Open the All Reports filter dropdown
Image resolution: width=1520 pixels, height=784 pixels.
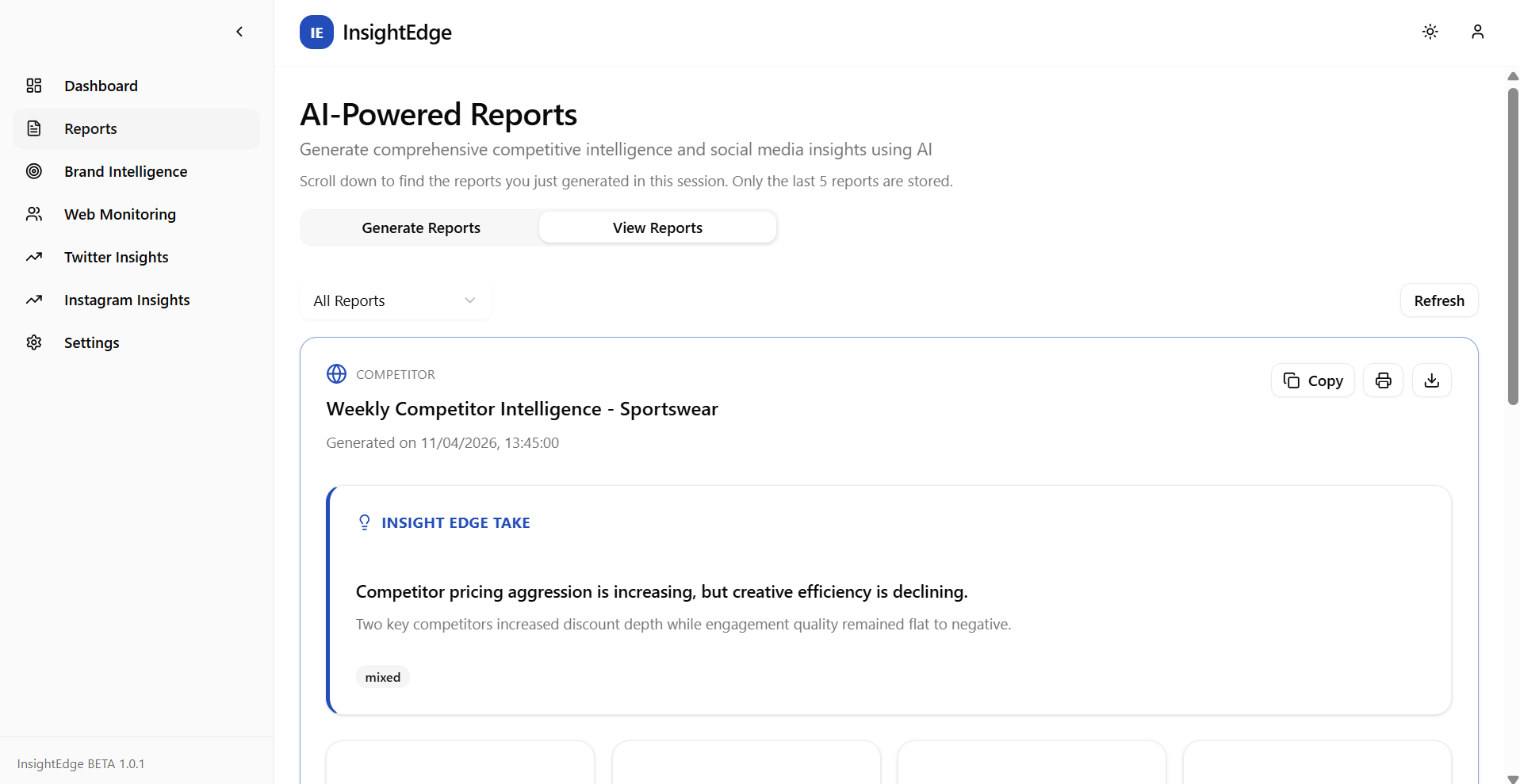tap(395, 300)
